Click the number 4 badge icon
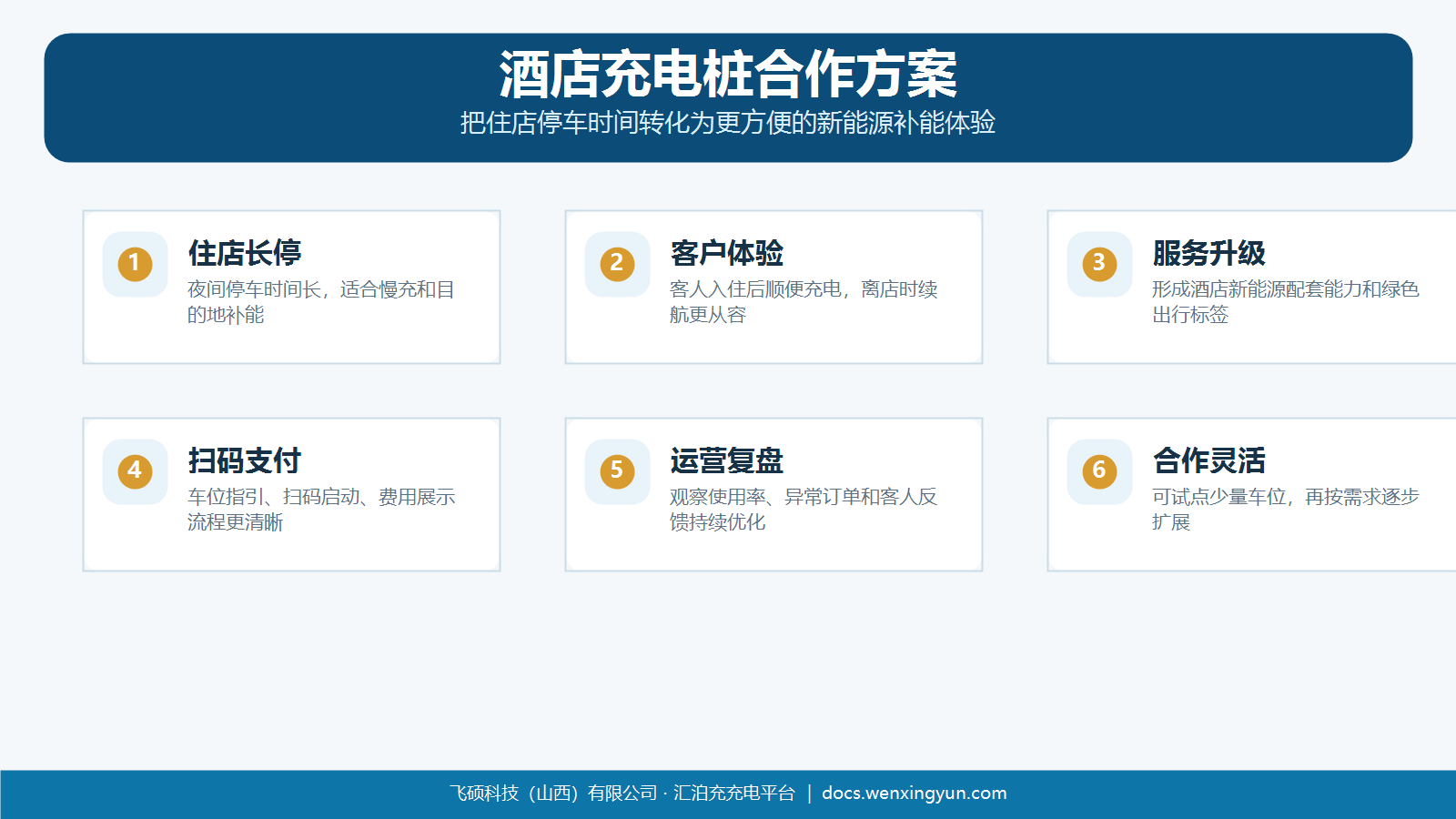This screenshot has width=1456, height=819. point(135,471)
